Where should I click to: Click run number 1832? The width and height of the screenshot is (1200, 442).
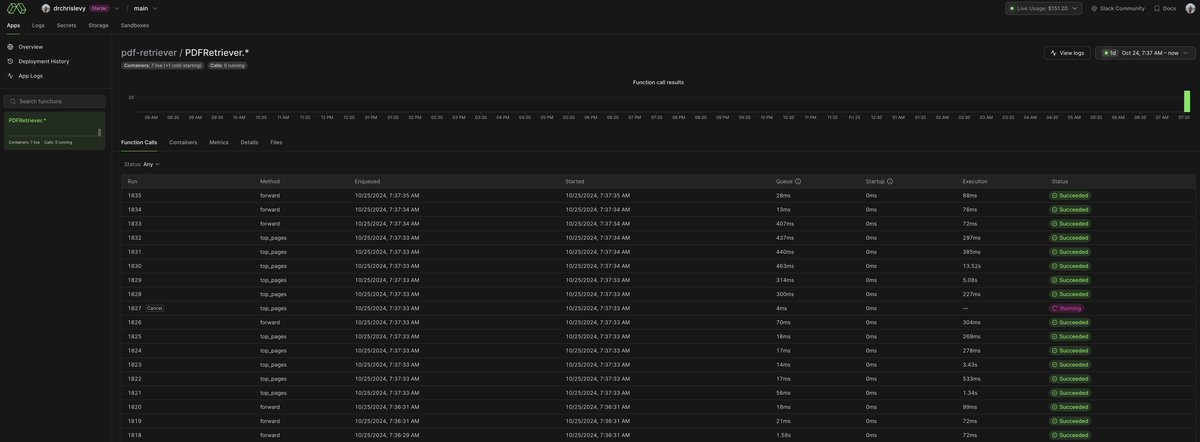click(x=134, y=238)
